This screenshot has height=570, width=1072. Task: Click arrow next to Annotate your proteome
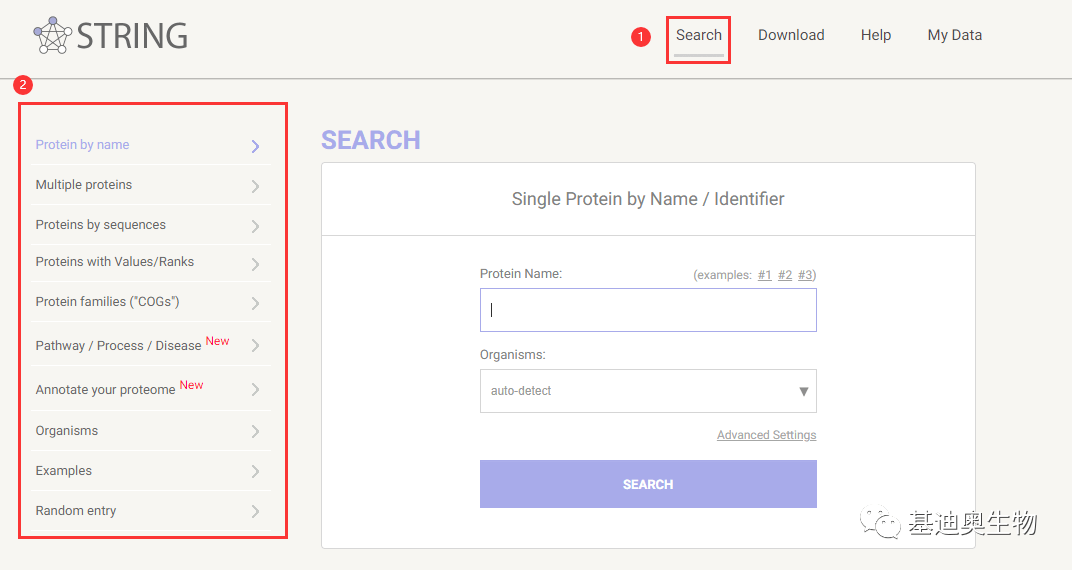pyautogui.click(x=255, y=390)
